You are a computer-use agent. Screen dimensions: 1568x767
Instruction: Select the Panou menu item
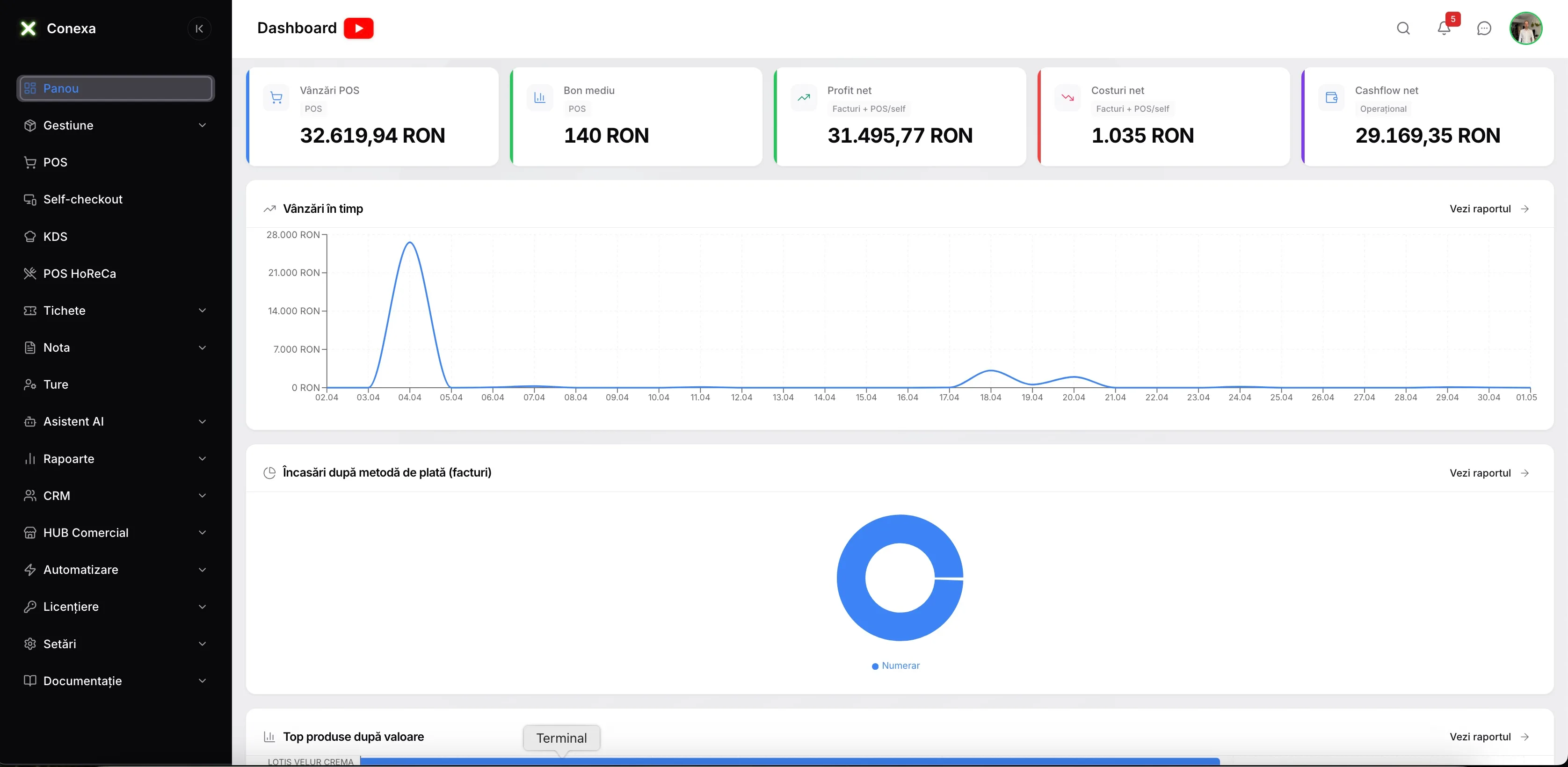tap(116, 88)
